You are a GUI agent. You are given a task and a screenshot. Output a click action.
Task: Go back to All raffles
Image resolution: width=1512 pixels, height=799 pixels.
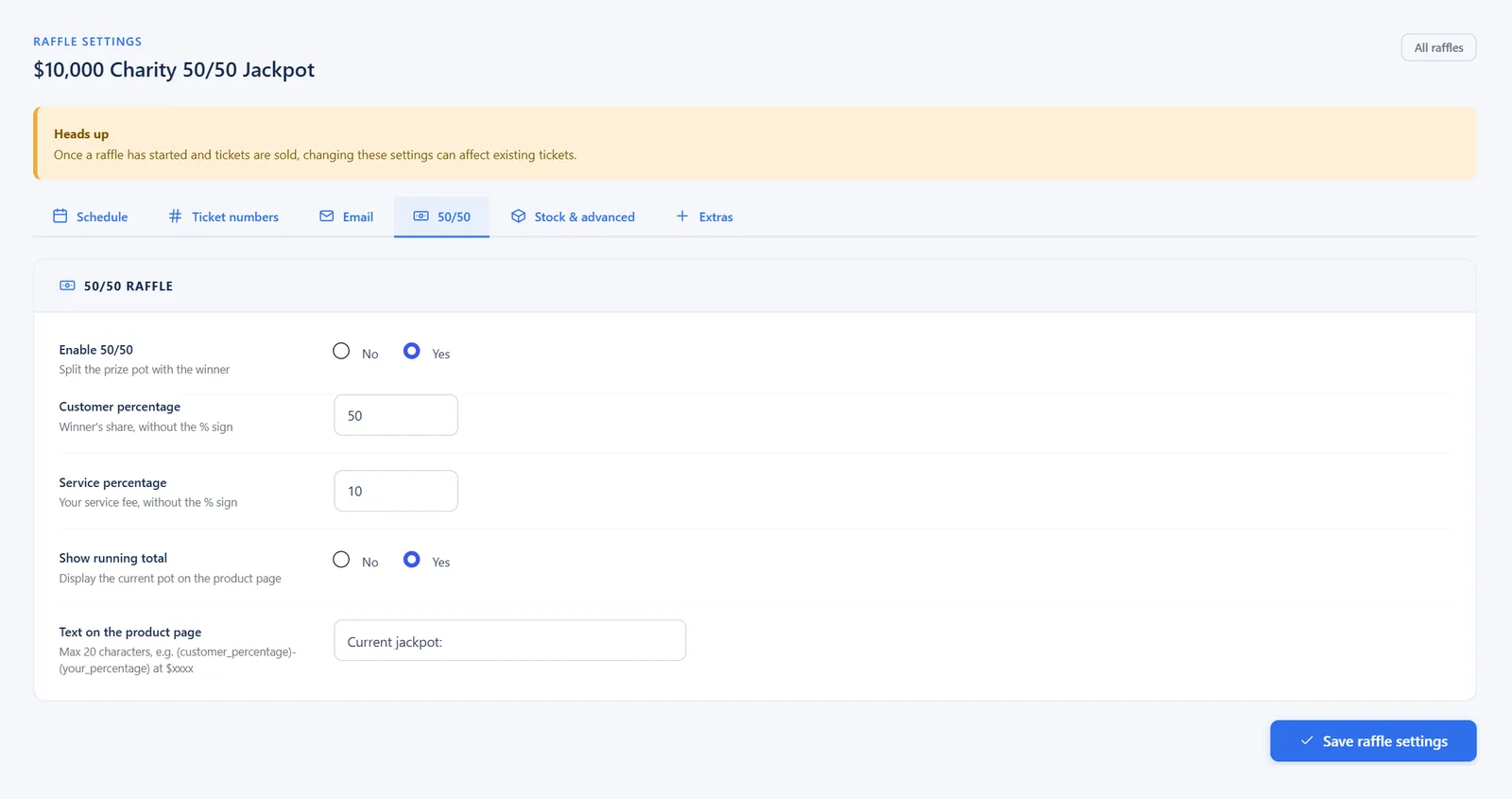1438,47
